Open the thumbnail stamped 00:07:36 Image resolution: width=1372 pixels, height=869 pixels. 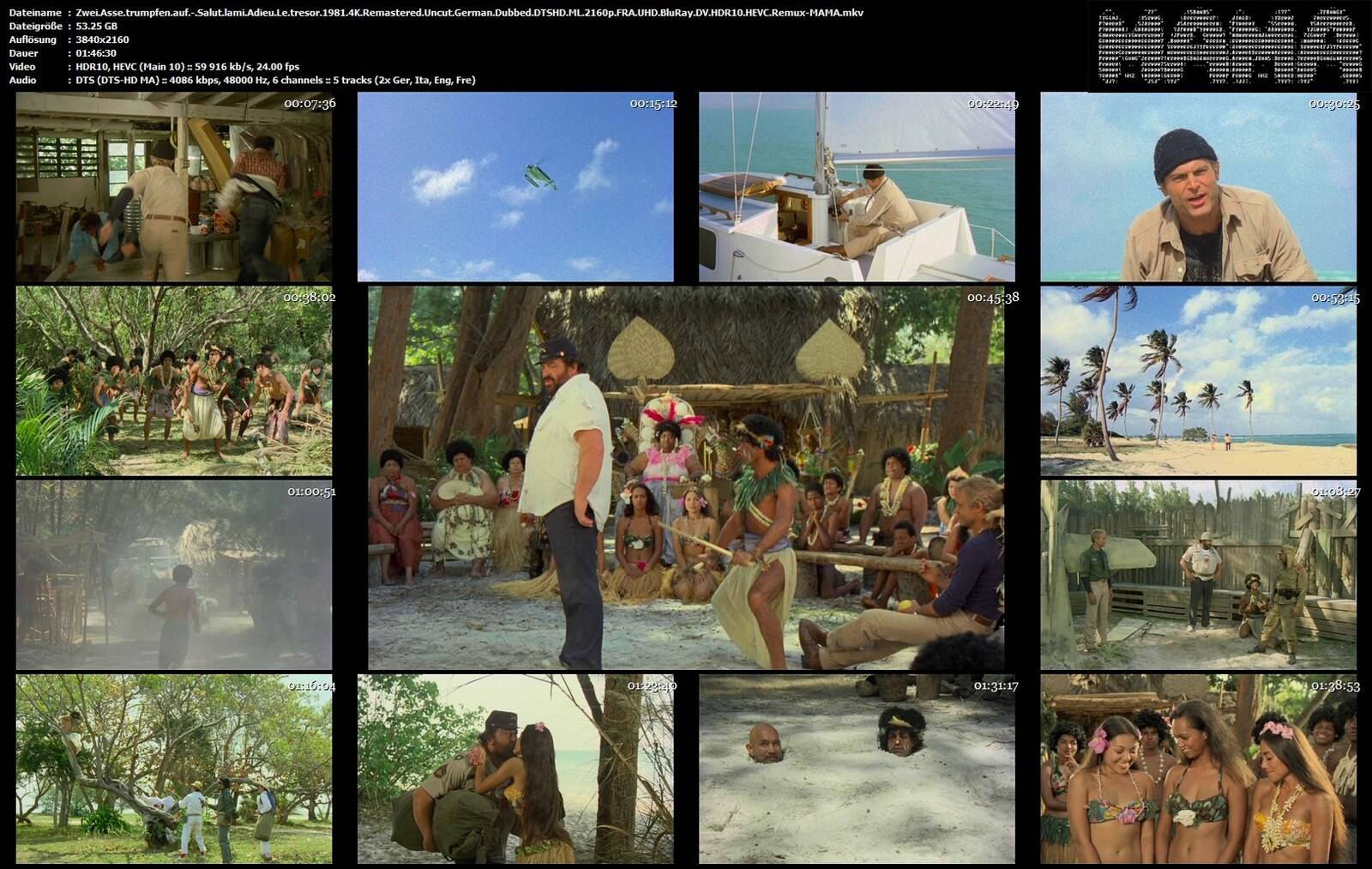coord(174,187)
